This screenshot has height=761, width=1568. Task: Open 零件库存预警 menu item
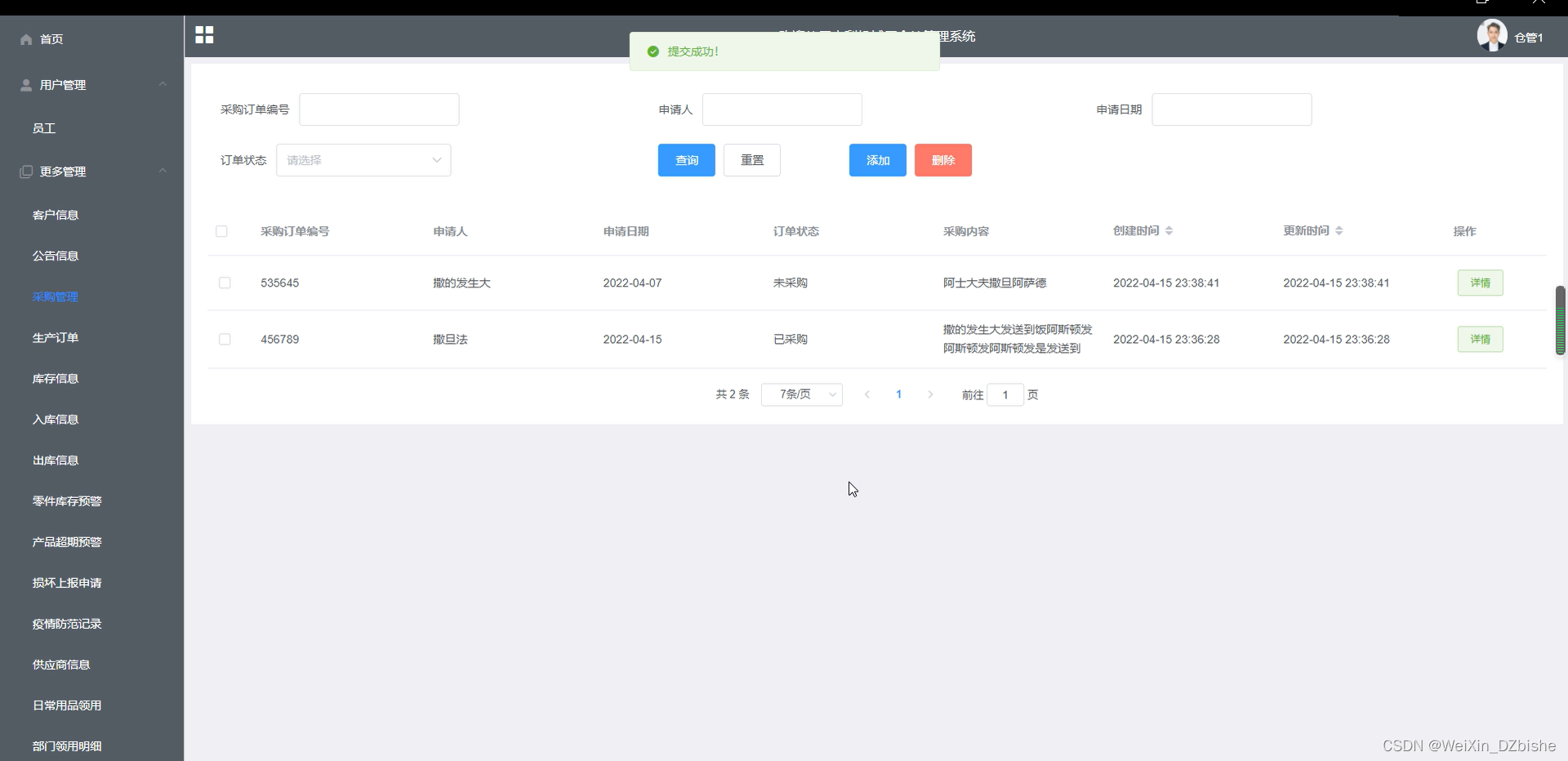[67, 501]
